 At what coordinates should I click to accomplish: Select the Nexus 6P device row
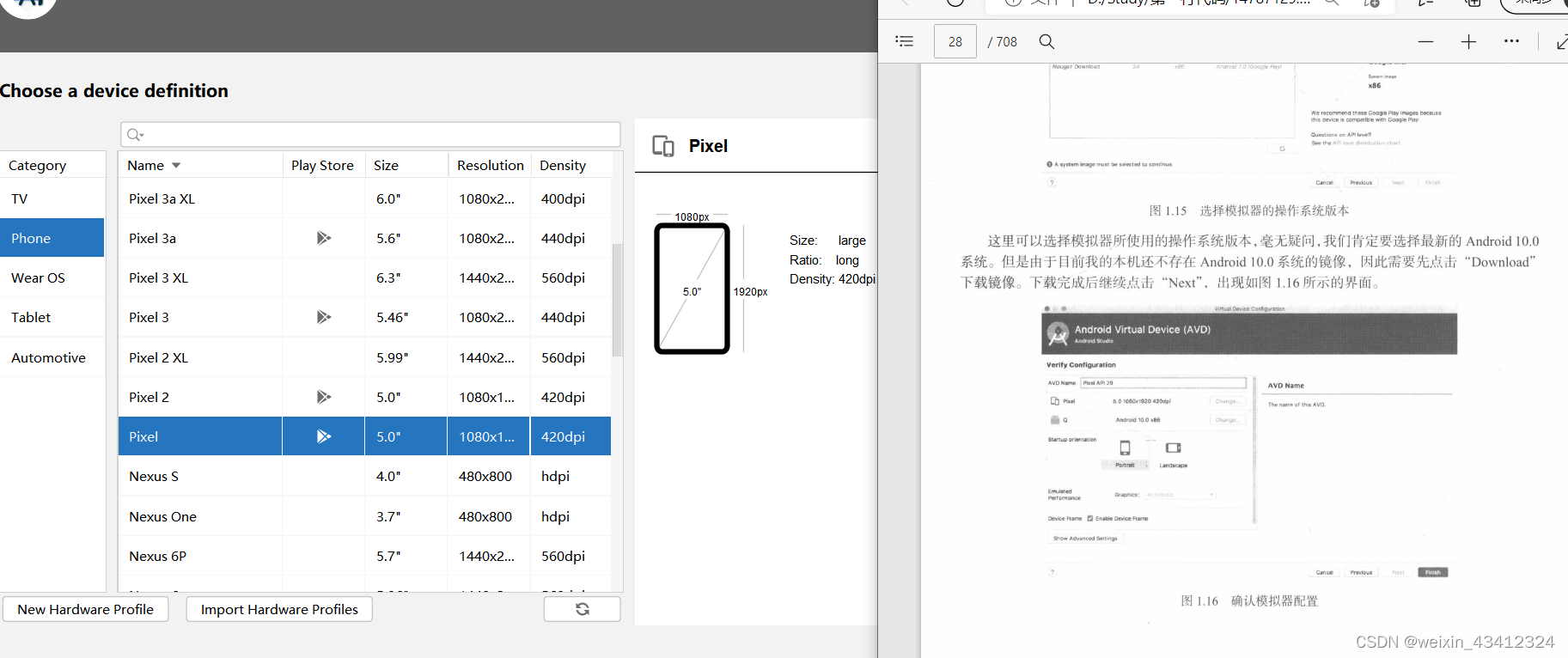tap(364, 556)
